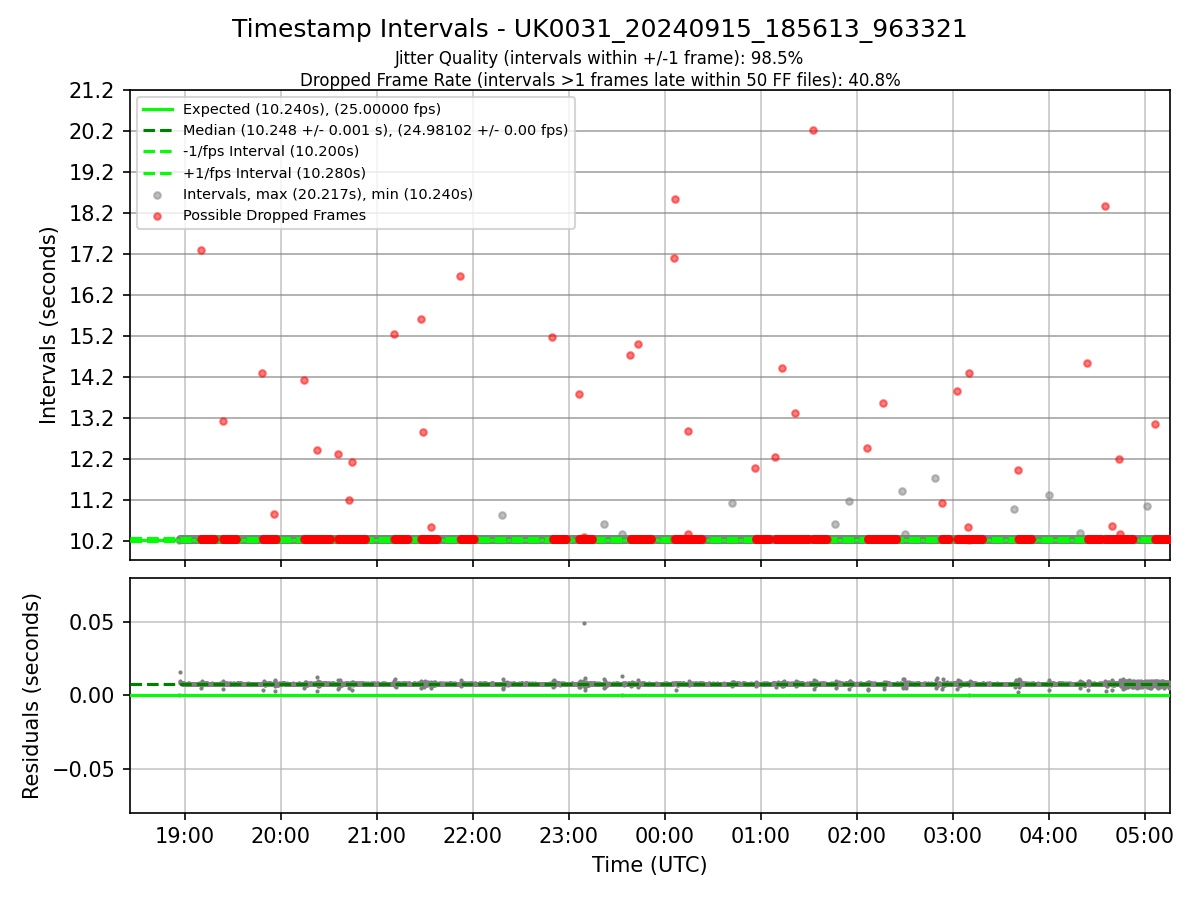The image size is (1200, 900).
Task: Click the x-axis tick label '21:00'
Action: 376,835
